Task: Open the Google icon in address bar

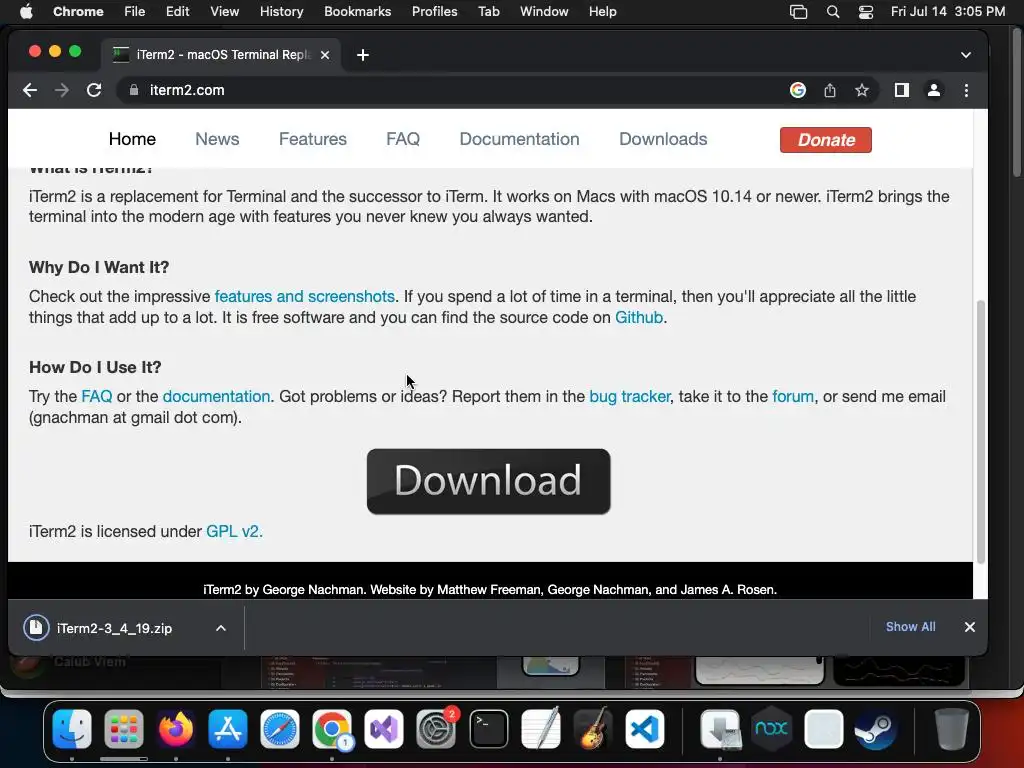Action: (797, 90)
